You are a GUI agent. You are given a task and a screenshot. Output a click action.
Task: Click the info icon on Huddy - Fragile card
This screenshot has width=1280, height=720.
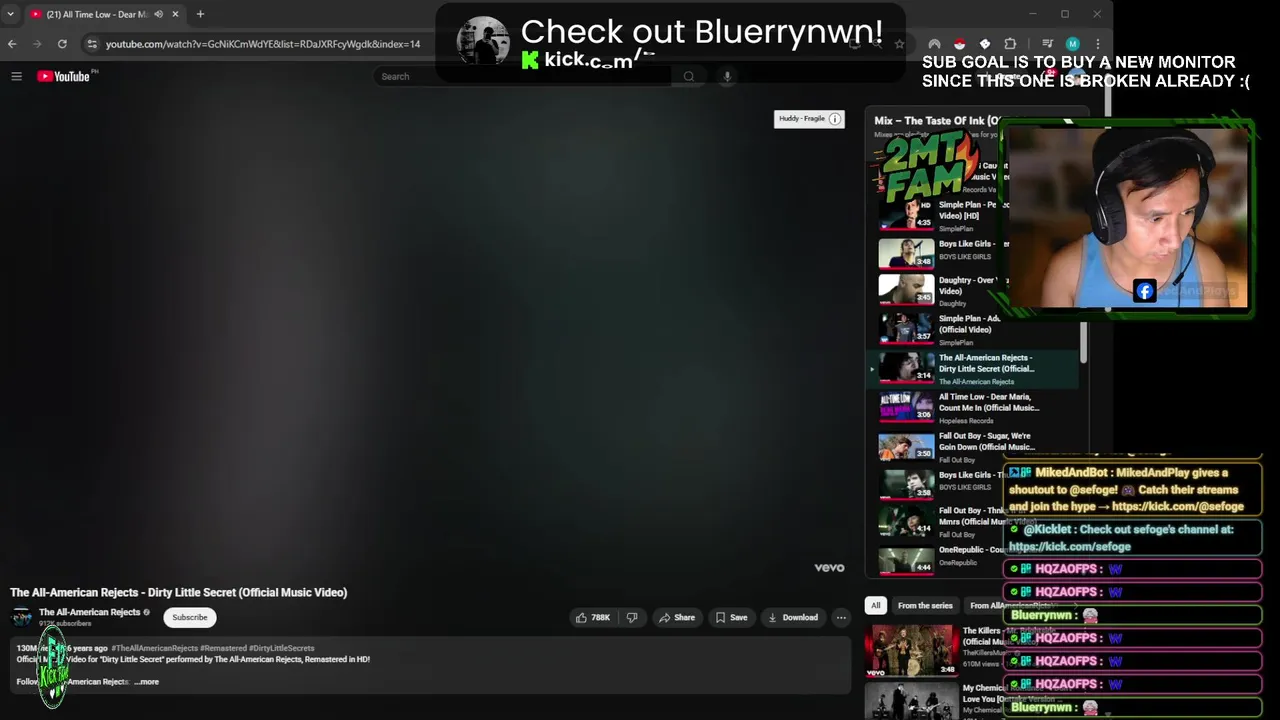(834, 119)
